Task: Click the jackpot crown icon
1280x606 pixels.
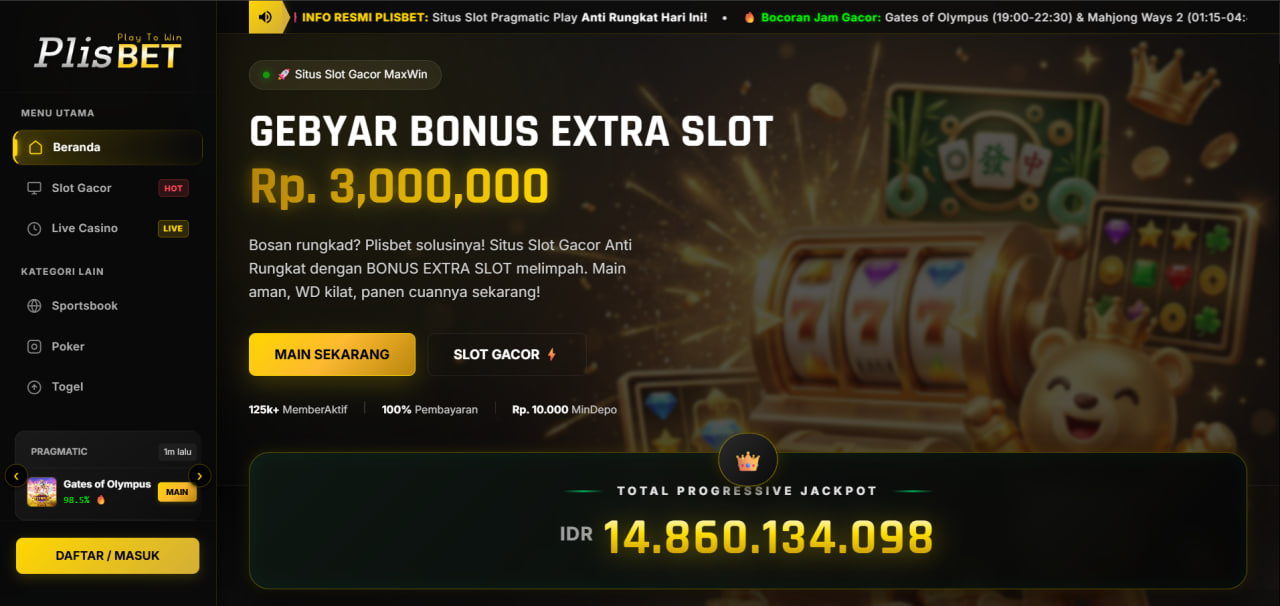Action: 748,461
